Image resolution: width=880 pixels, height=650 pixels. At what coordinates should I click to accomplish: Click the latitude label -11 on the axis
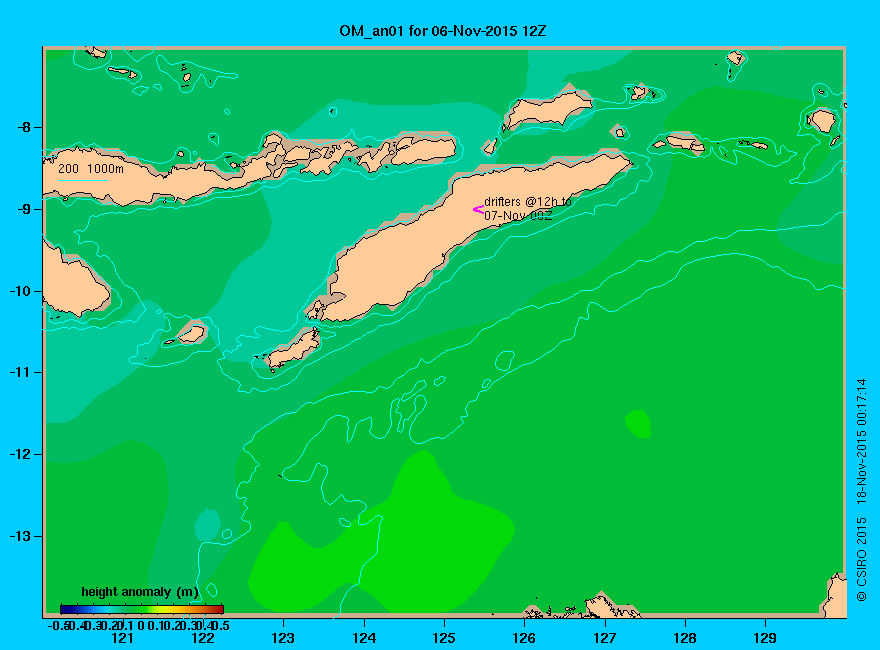tap(20, 372)
